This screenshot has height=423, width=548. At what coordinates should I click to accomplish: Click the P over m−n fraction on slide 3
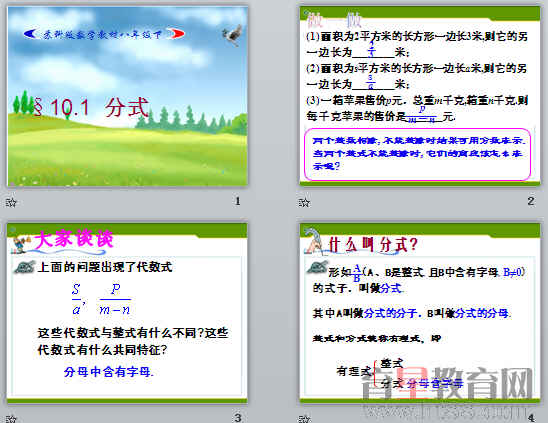click(115, 299)
